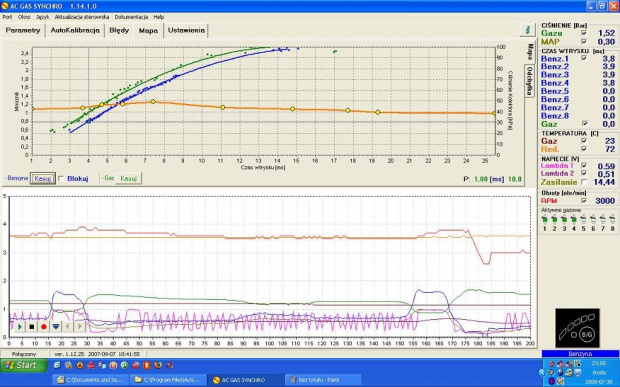The width and height of the screenshot is (620, 387).
Task: Toggle the Zasilanie voltage checkbox
Action: pos(584,182)
